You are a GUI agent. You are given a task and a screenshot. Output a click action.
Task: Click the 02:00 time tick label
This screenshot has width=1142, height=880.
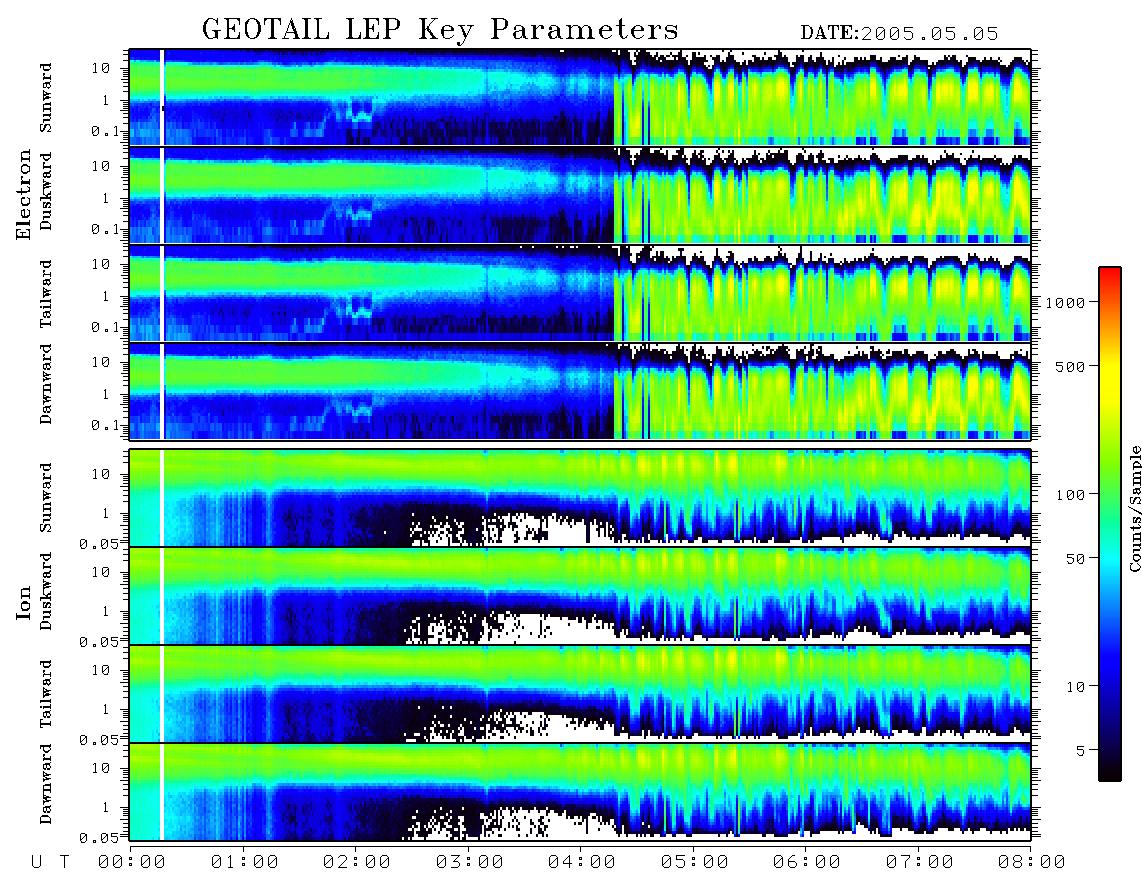[x=357, y=862]
